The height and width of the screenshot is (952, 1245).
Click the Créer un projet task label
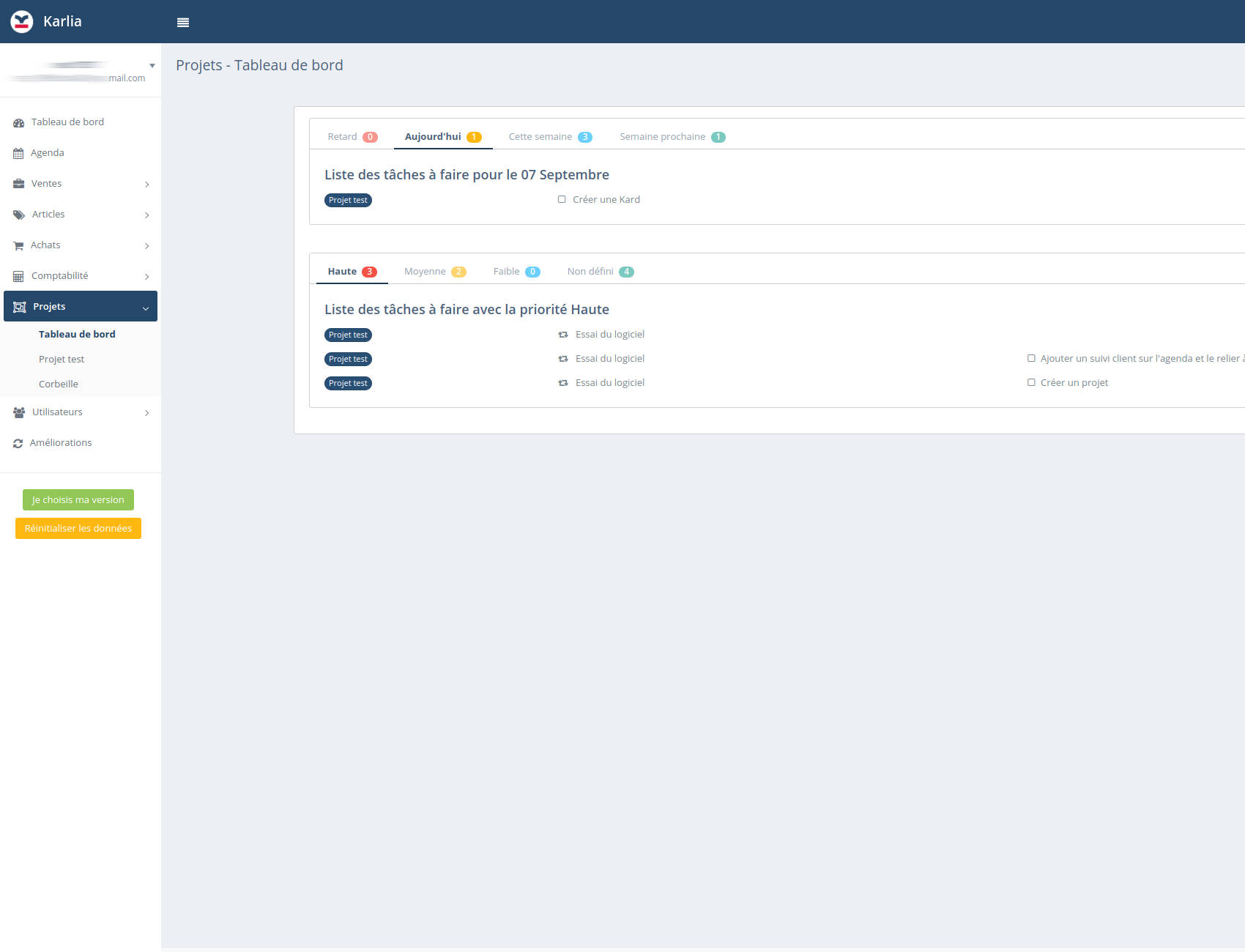(1074, 382)
